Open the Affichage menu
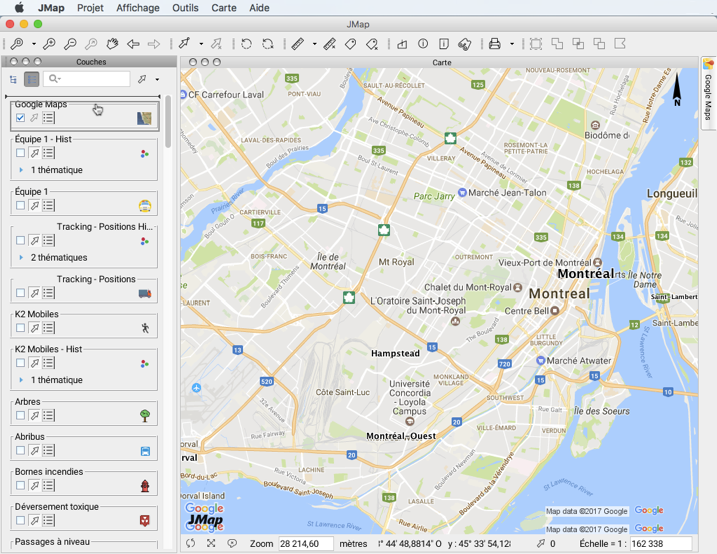This screenshot has height=554, width=717. pyautogui.click(x=138, y=8)
